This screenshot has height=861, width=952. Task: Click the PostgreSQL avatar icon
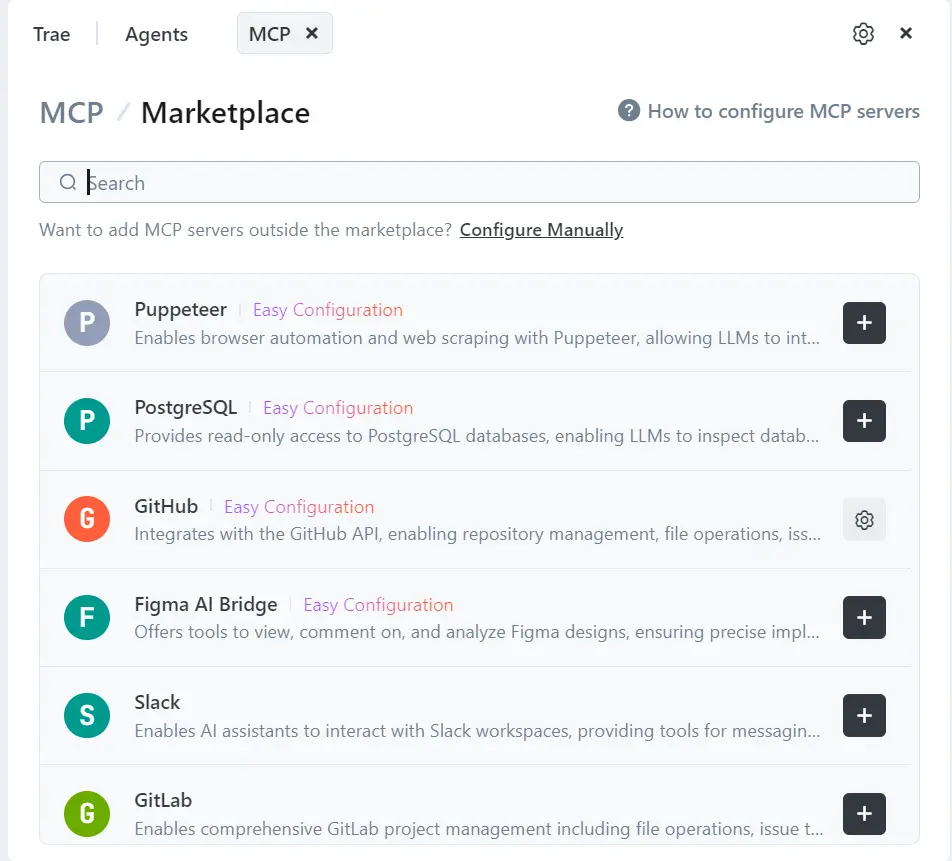(87, 421)
